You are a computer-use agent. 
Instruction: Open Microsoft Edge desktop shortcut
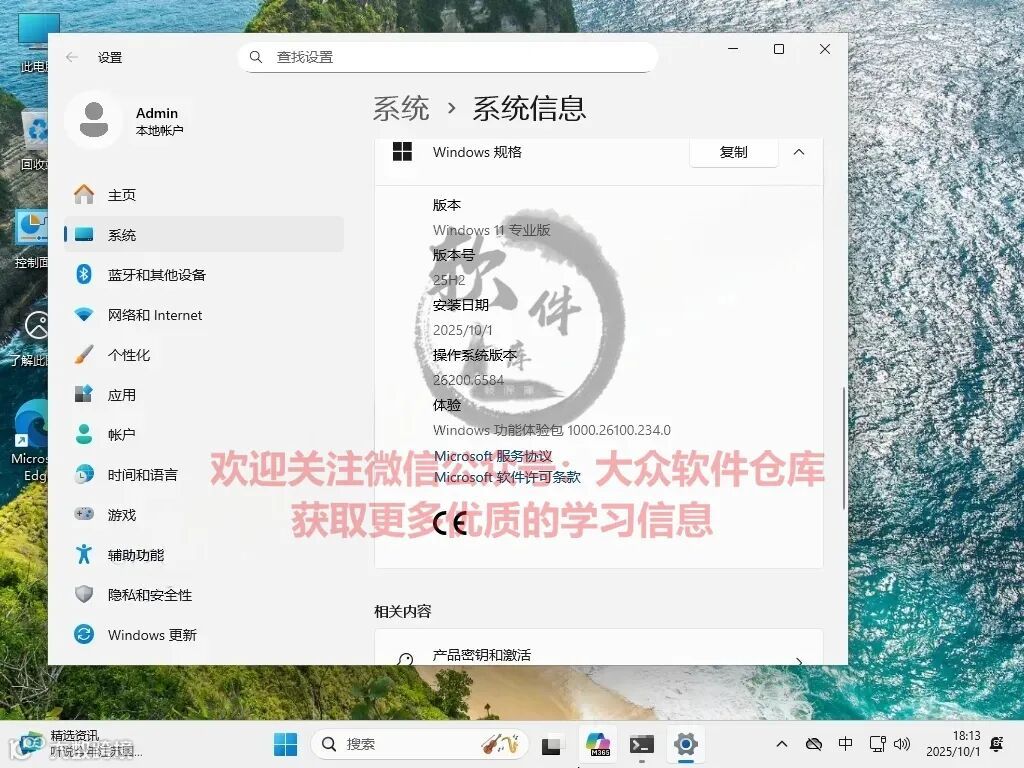tap(29, 441)
